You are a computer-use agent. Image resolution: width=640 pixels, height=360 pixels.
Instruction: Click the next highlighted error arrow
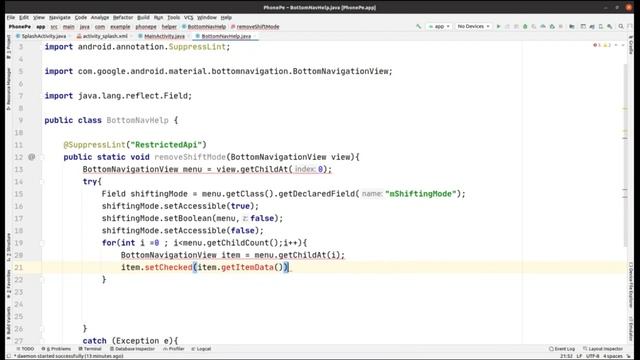[623, 45]
